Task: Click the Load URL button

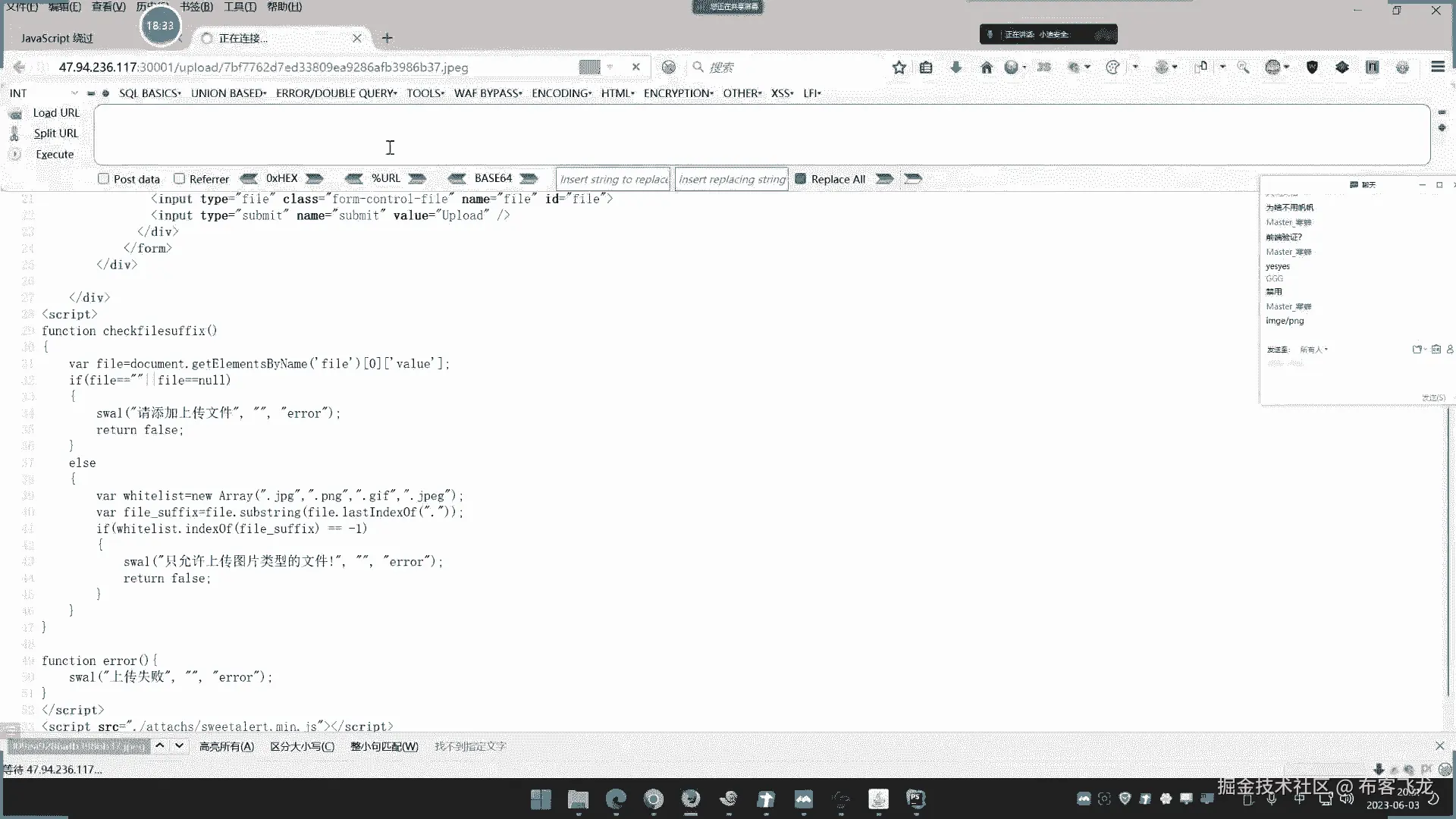Action: pyautogui.click(x=55, y=112)
